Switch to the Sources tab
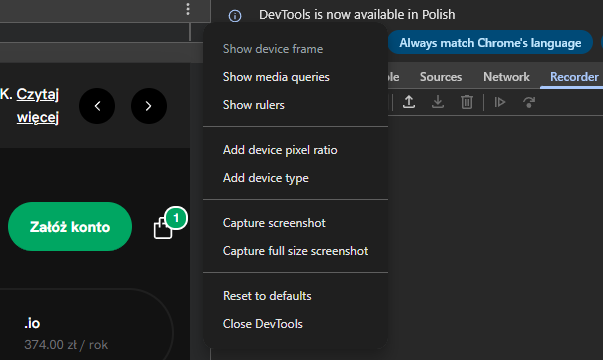The height and width of the screenshot is (360, 603). pos(441,77)
